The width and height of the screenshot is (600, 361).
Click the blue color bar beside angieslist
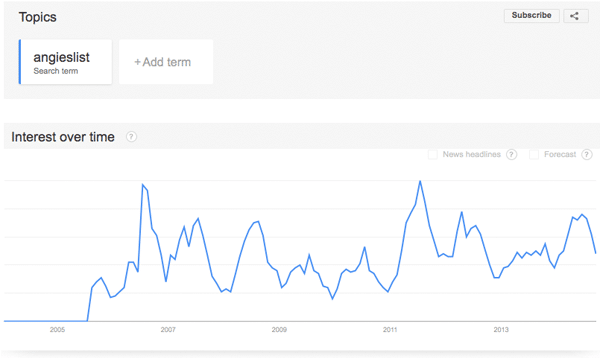[20, 62]
